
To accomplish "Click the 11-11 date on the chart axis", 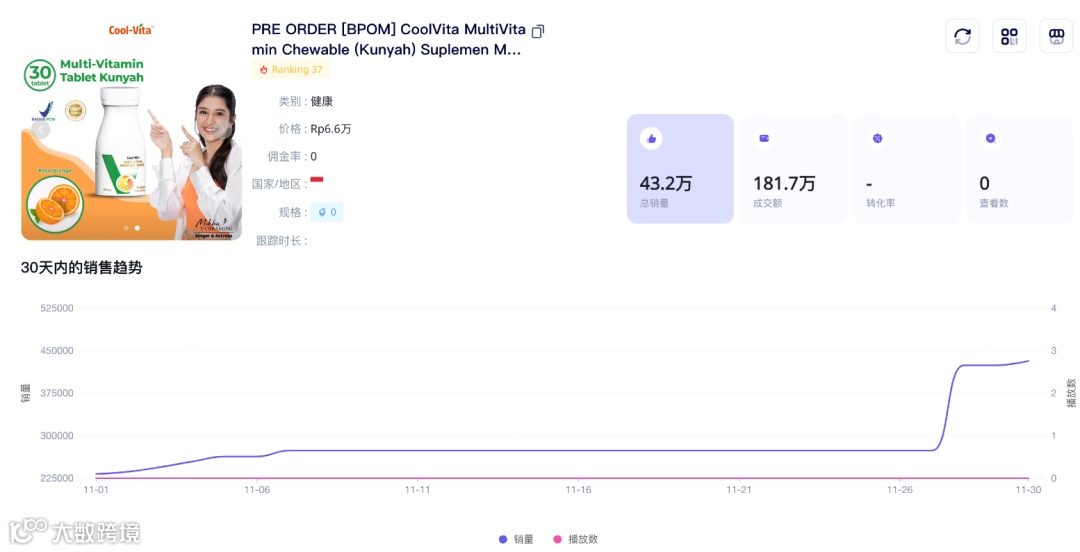I will 417,490.
